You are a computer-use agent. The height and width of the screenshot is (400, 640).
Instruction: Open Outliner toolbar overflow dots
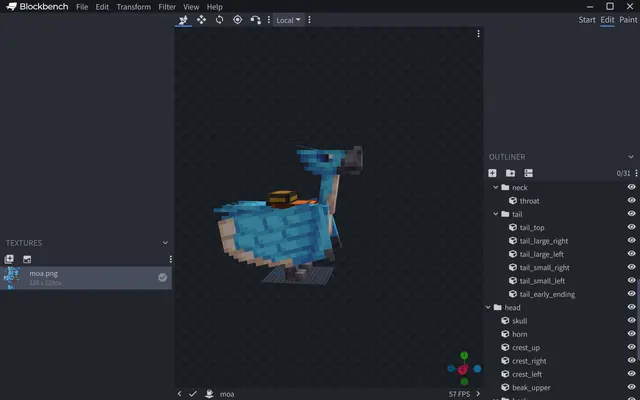pos(636,173)
